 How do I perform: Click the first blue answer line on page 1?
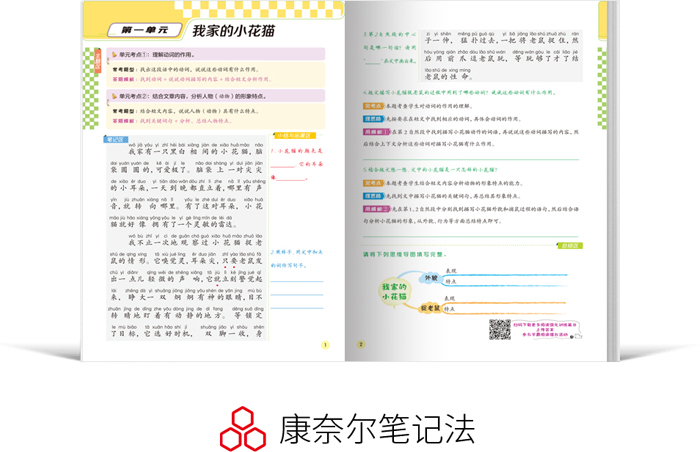296,282
